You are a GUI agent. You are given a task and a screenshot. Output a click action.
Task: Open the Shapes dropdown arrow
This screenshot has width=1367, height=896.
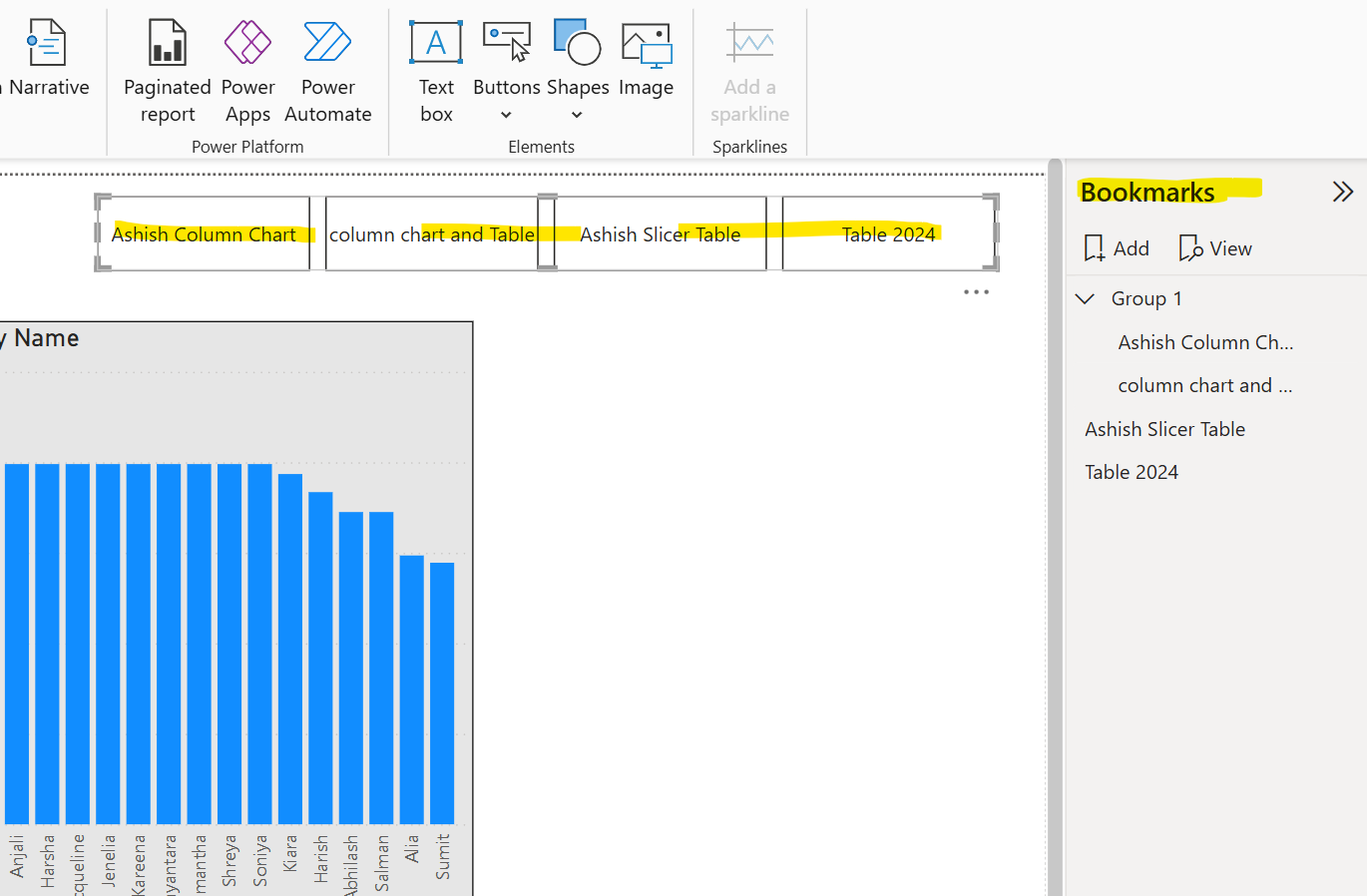pos(577,115)
